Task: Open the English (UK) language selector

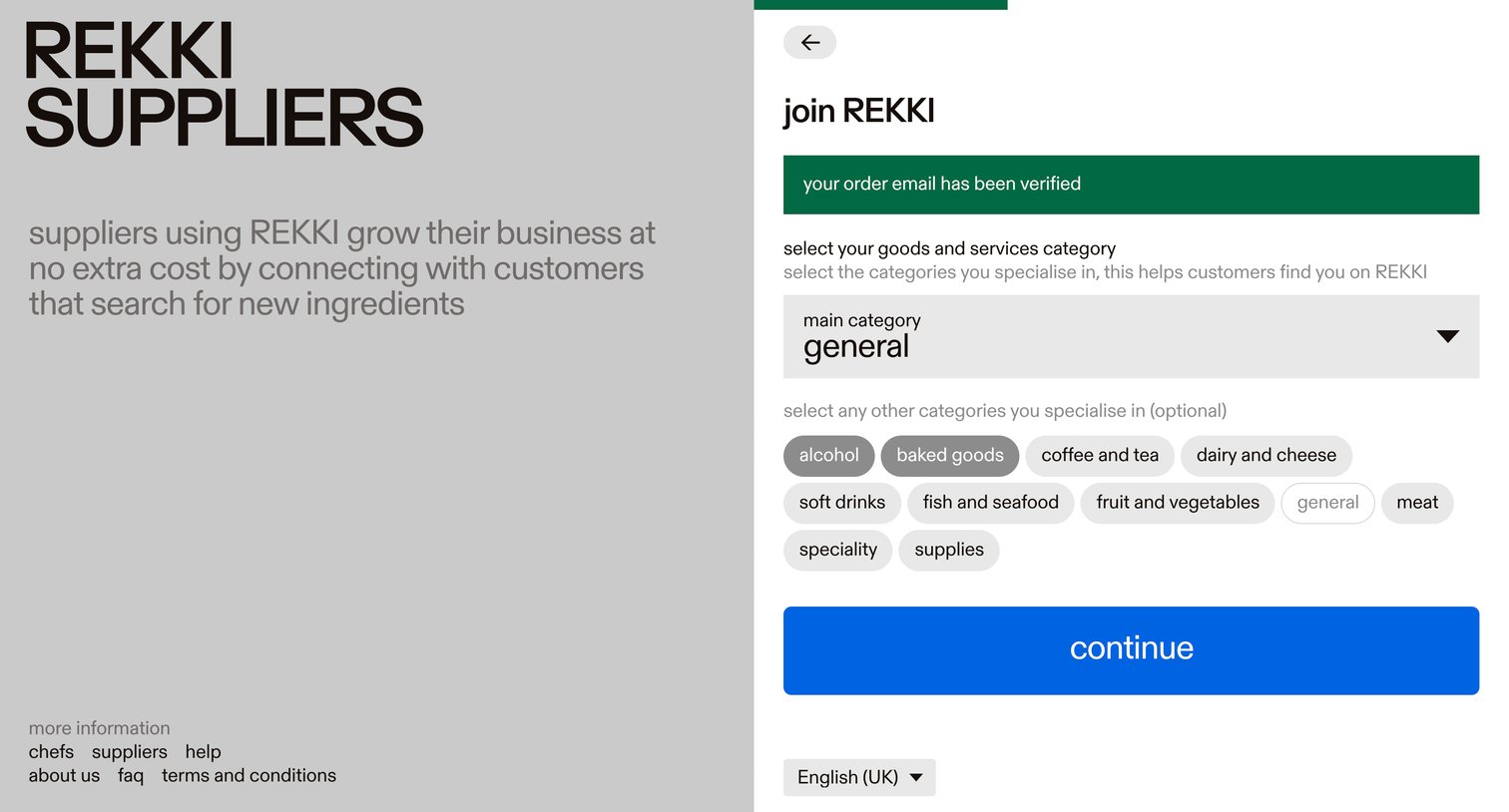Action: 859,777
